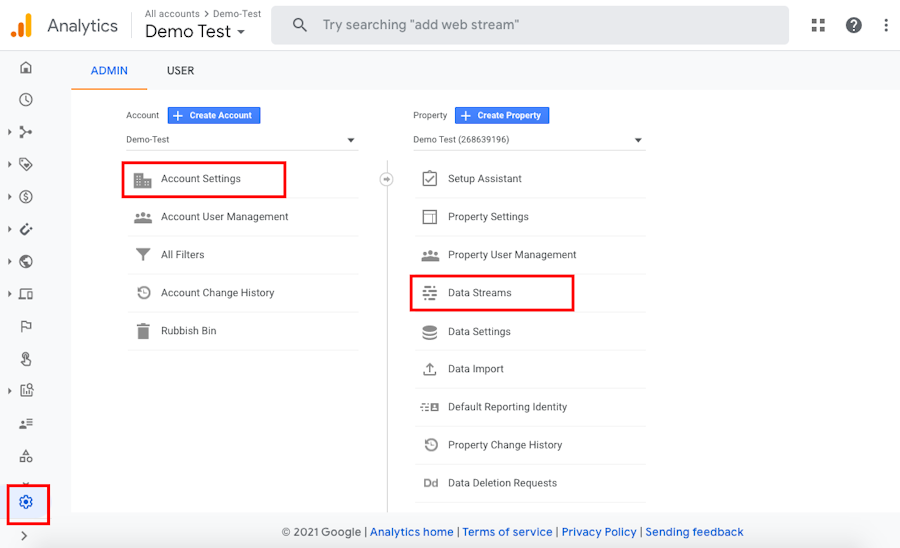Image resolution: width=900 pixels, height=548 pixels.
Task: Click the Rubbish Bin label
Action: (x=189, y=331)
